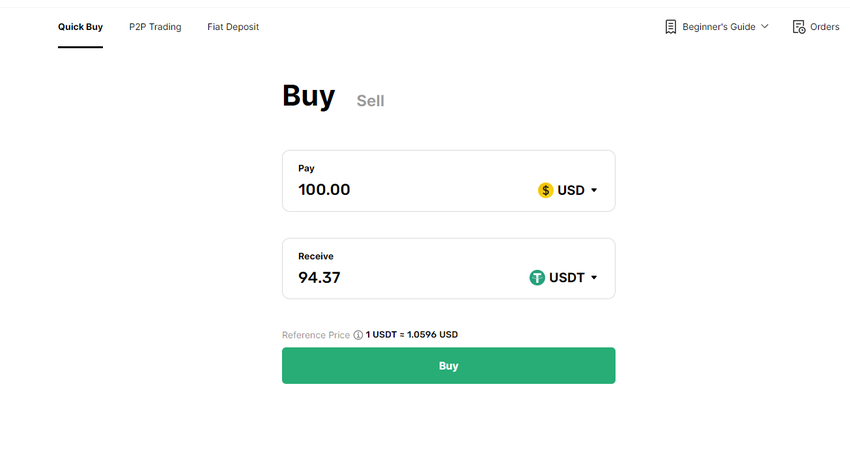Click the Beginner's Guide document icon
The width and height of the screenshot is (850, 451).
tap(671, 27)
